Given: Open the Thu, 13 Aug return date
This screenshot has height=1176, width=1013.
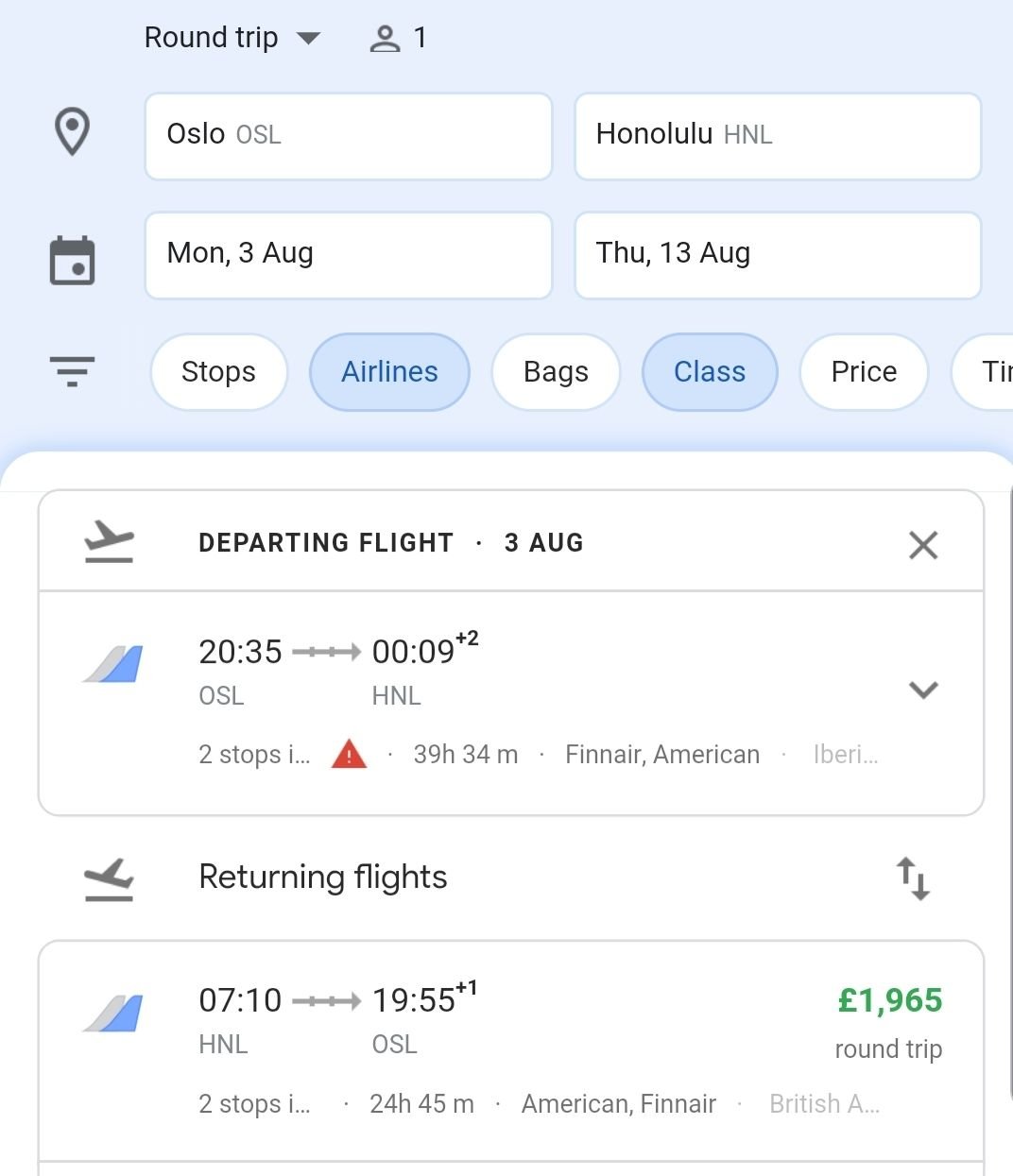Looking at the screenshot, I should coord(778,255).
